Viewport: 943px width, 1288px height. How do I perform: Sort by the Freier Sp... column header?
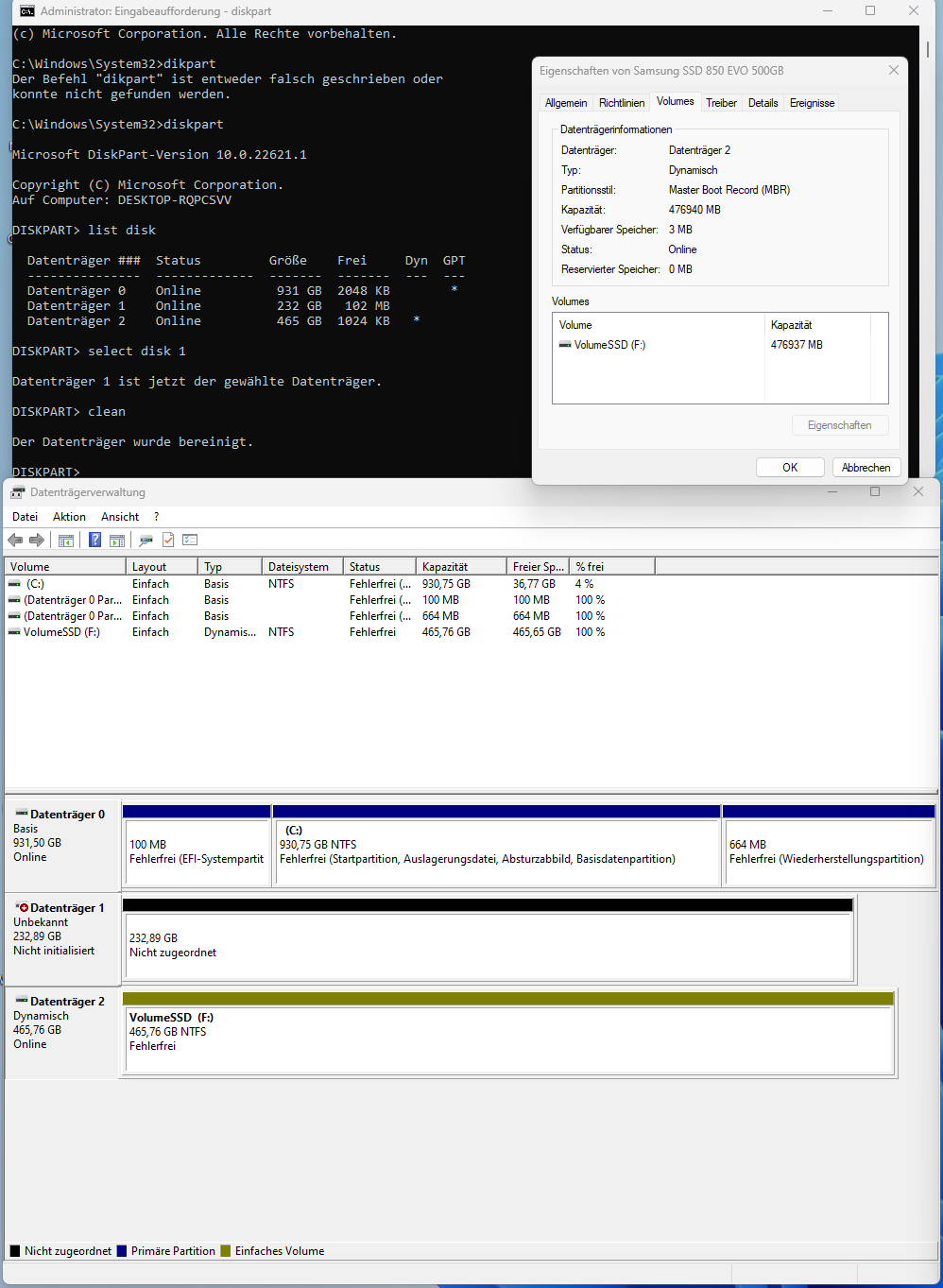539,567
